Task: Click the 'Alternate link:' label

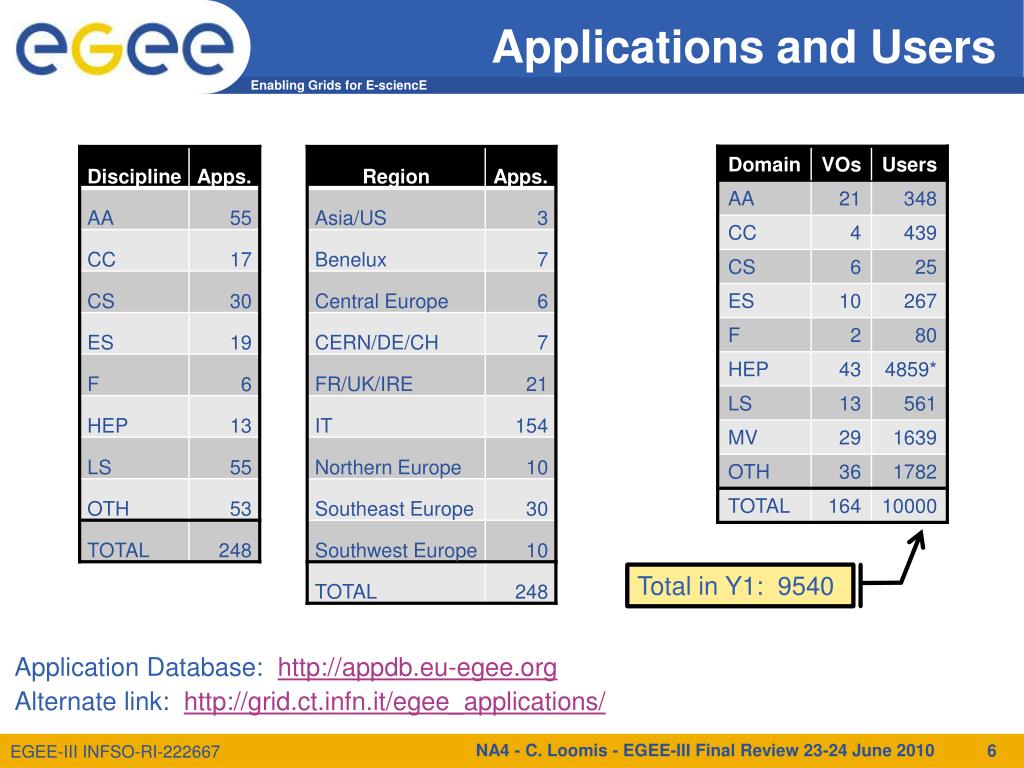Action: pos(92,701)
